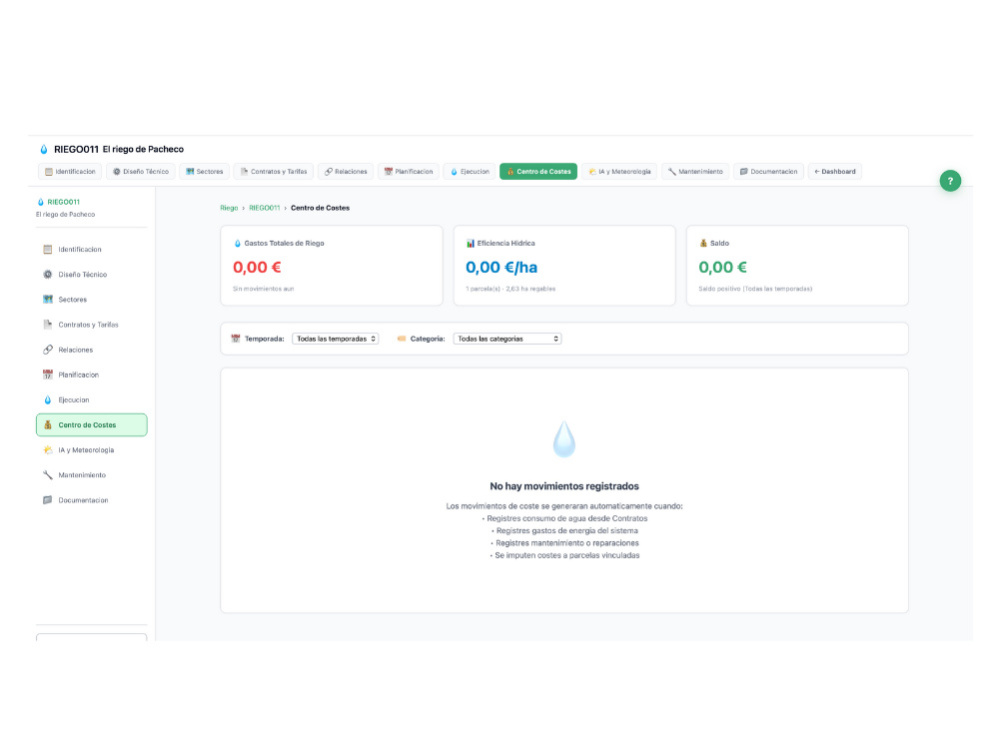Viewport: 1000px width, 750px height.
Task: Click the 'Saldo positivo (Todas las temporadas)' caption
Action: 755,289
